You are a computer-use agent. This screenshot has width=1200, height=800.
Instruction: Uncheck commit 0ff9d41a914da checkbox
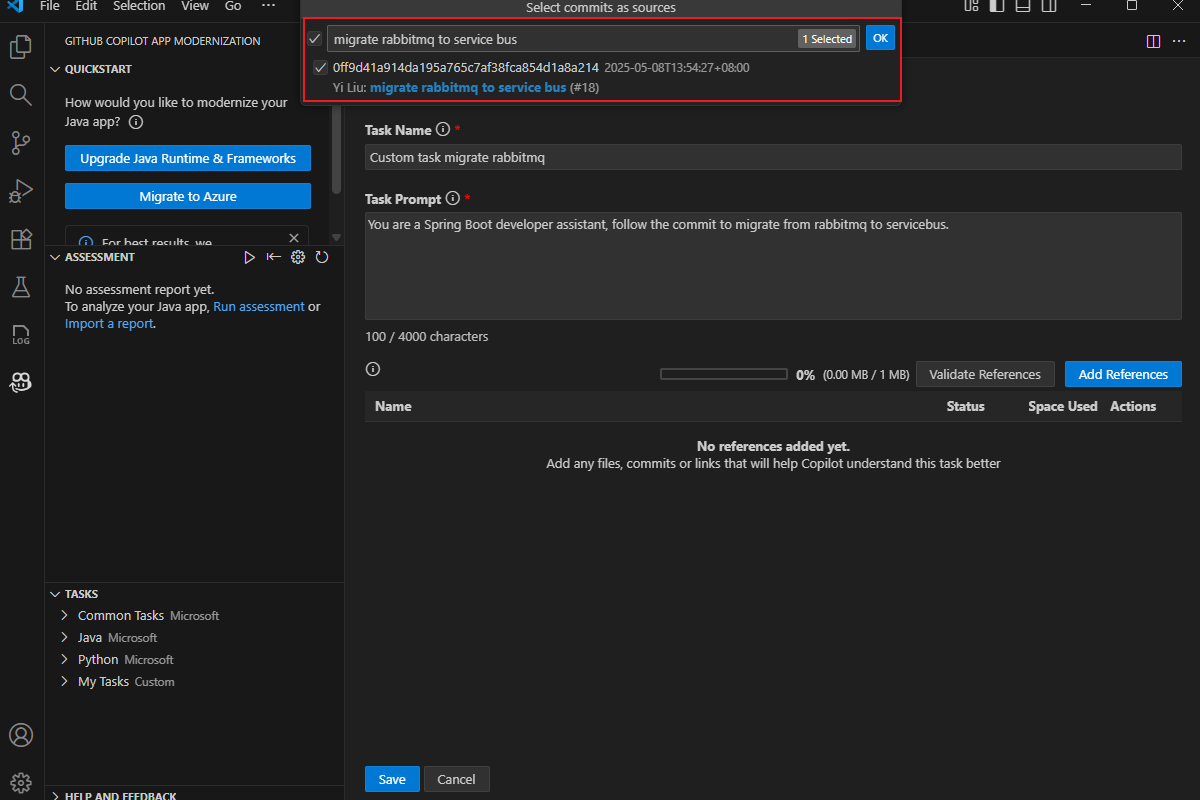[x=320, y=68]
